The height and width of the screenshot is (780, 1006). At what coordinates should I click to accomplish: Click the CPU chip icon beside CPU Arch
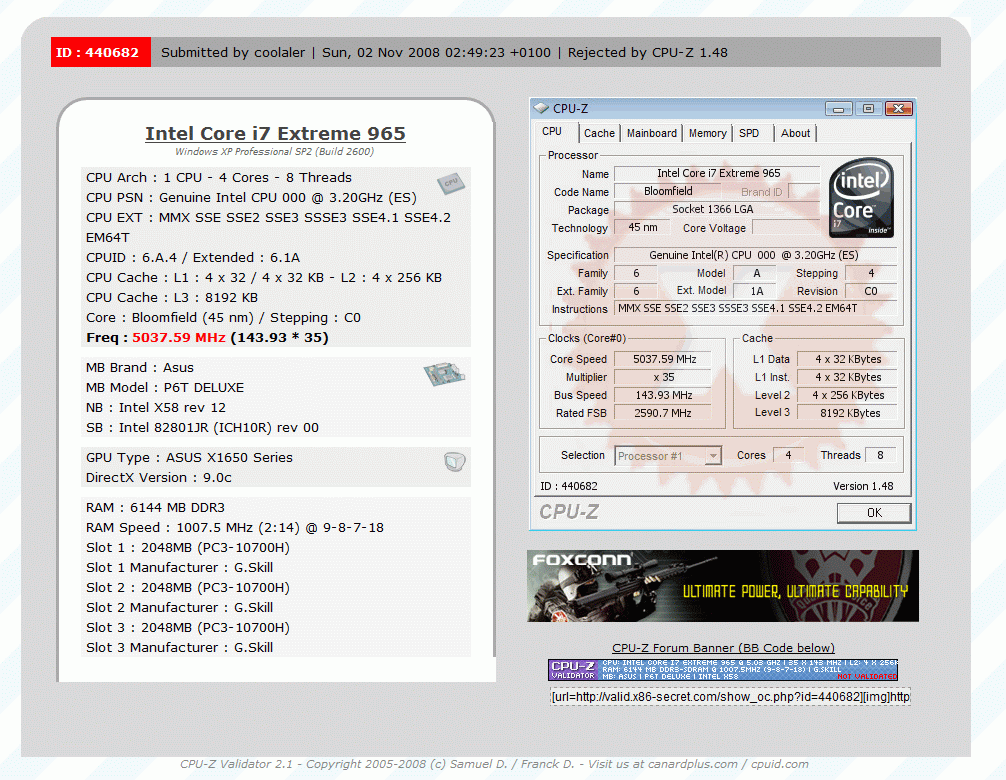tap(451, 183)
